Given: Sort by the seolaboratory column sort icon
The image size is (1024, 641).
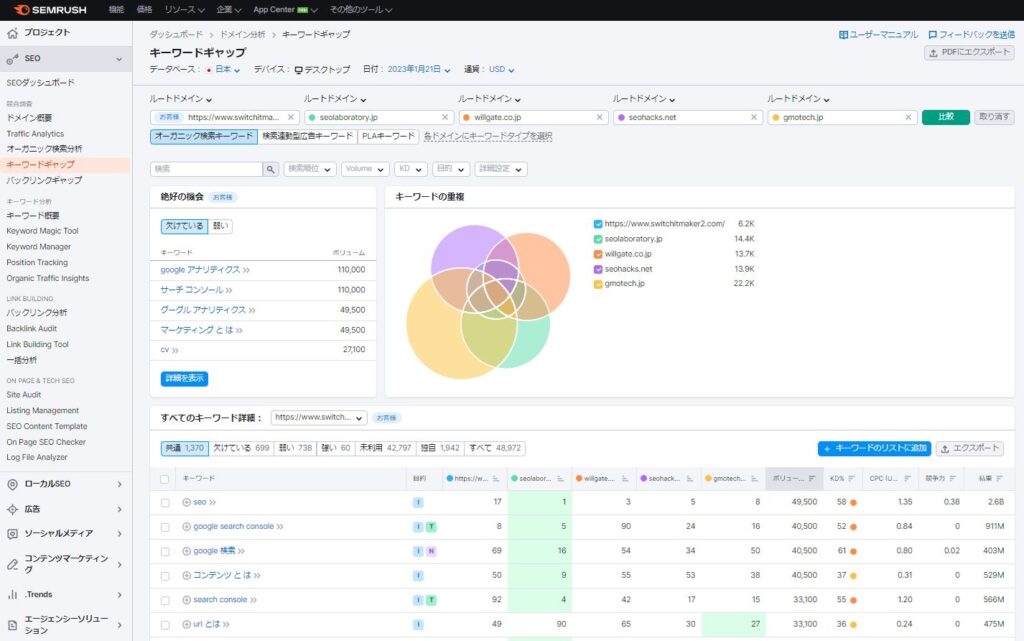Looking at the screenshot, I should click(560, 479).
